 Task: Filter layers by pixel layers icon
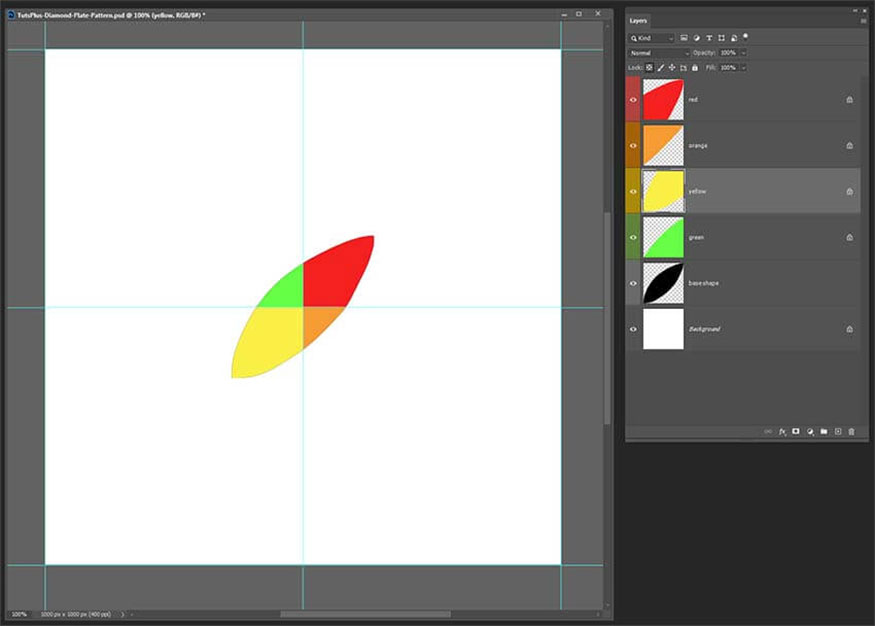684,38
